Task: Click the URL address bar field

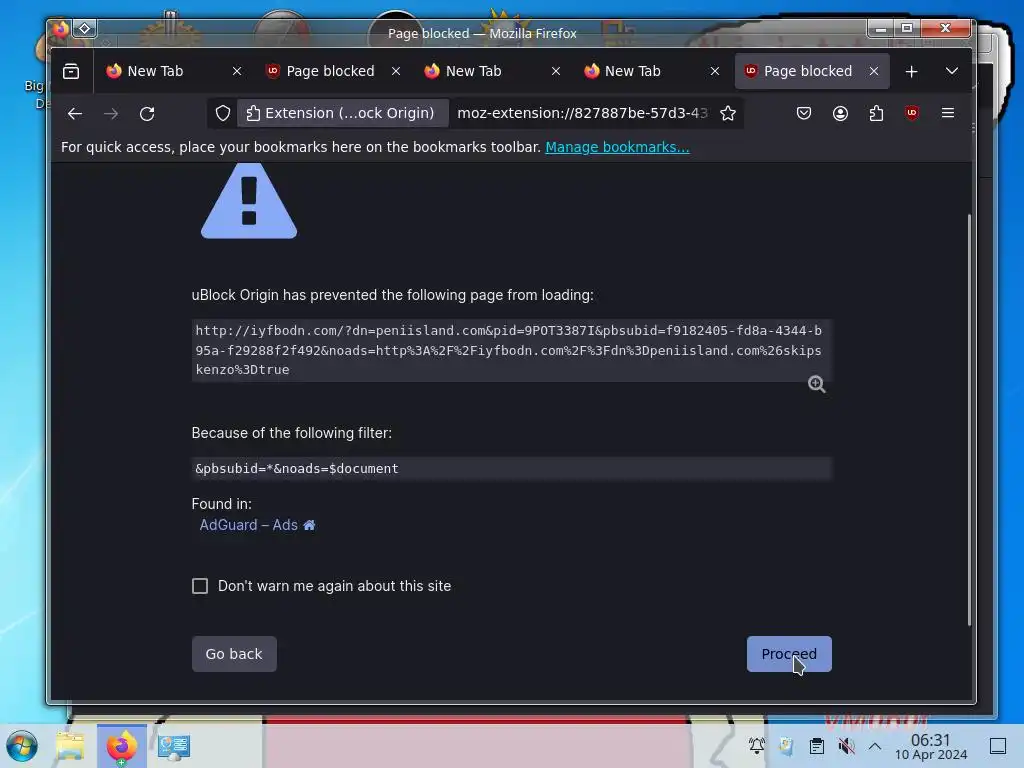Action: tap(582, 114)
